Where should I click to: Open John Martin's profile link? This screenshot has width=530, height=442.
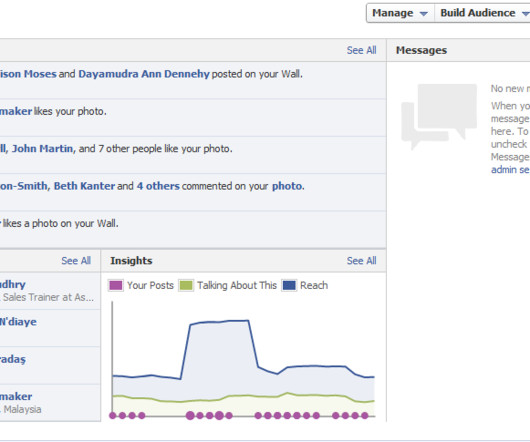tap(42, 149)
